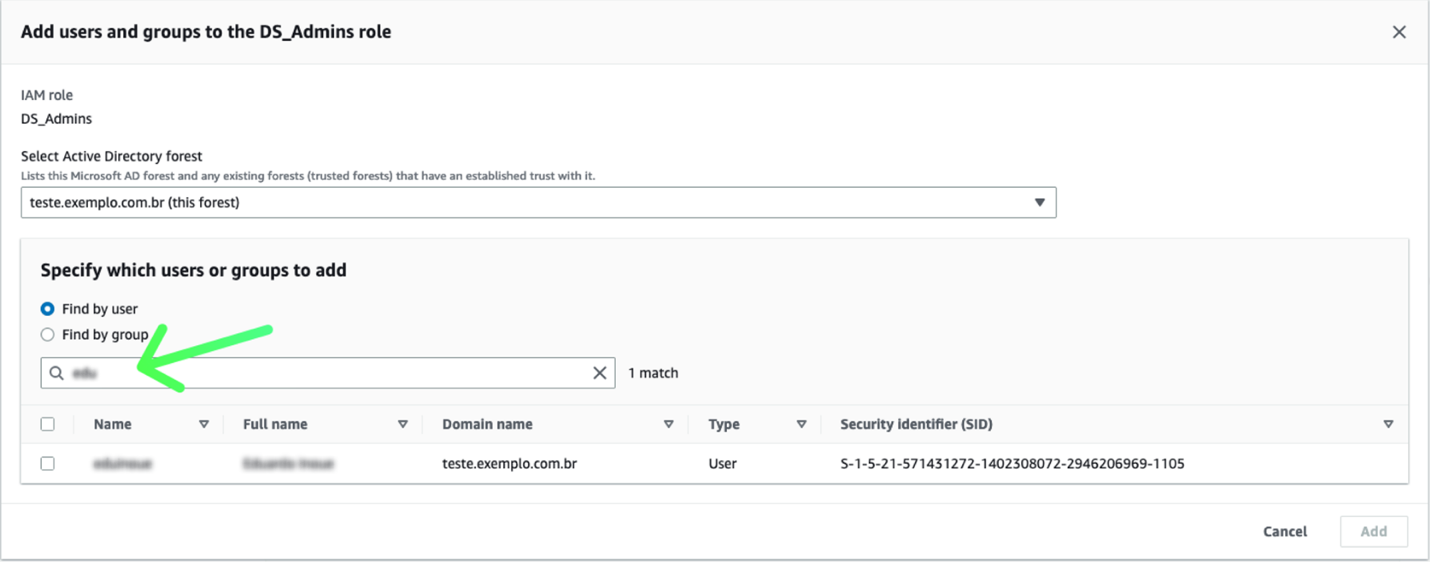Check the box for the listed user row

[x=47, y=464]
